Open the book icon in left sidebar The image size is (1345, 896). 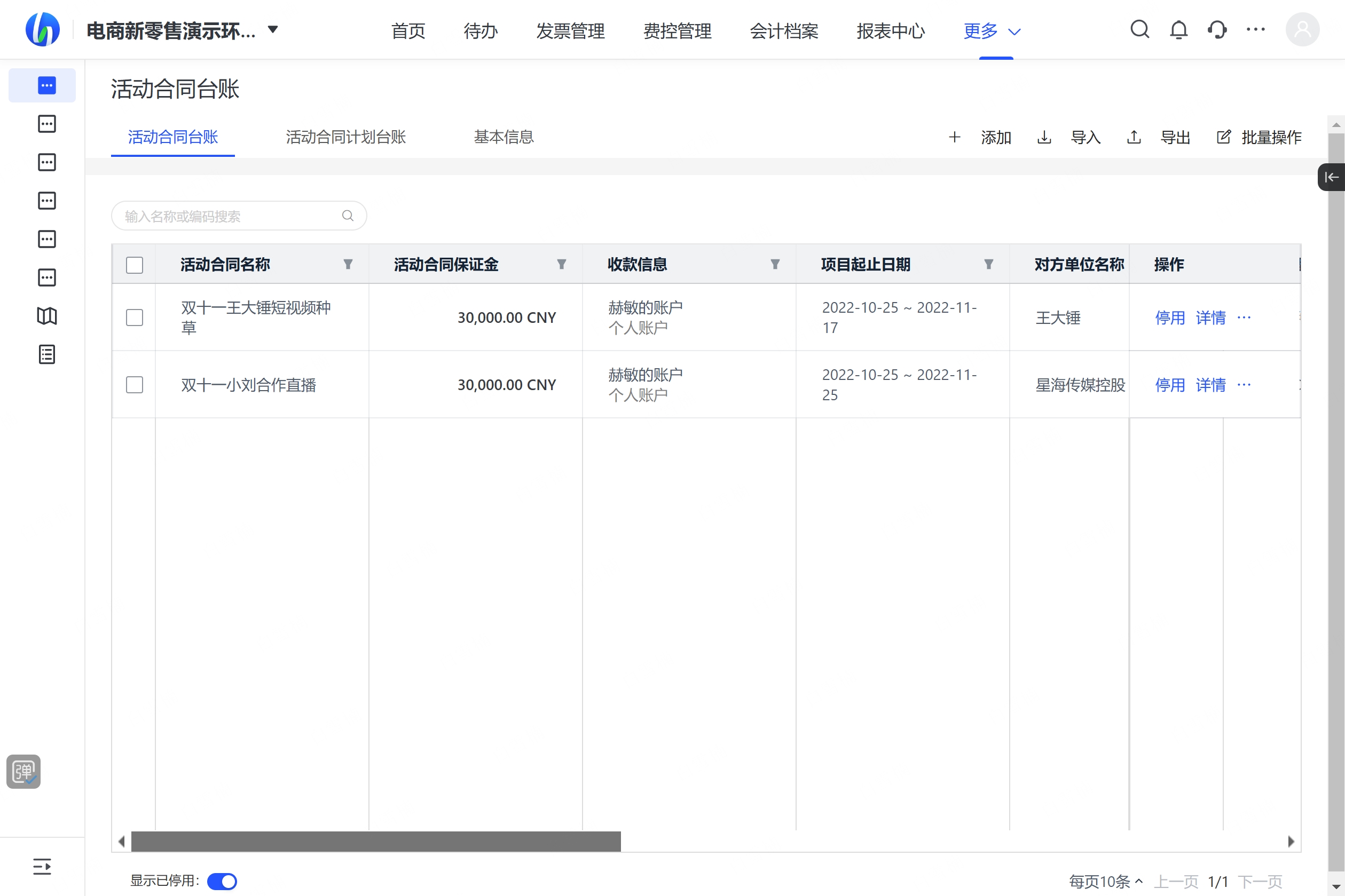click(47, 316)
